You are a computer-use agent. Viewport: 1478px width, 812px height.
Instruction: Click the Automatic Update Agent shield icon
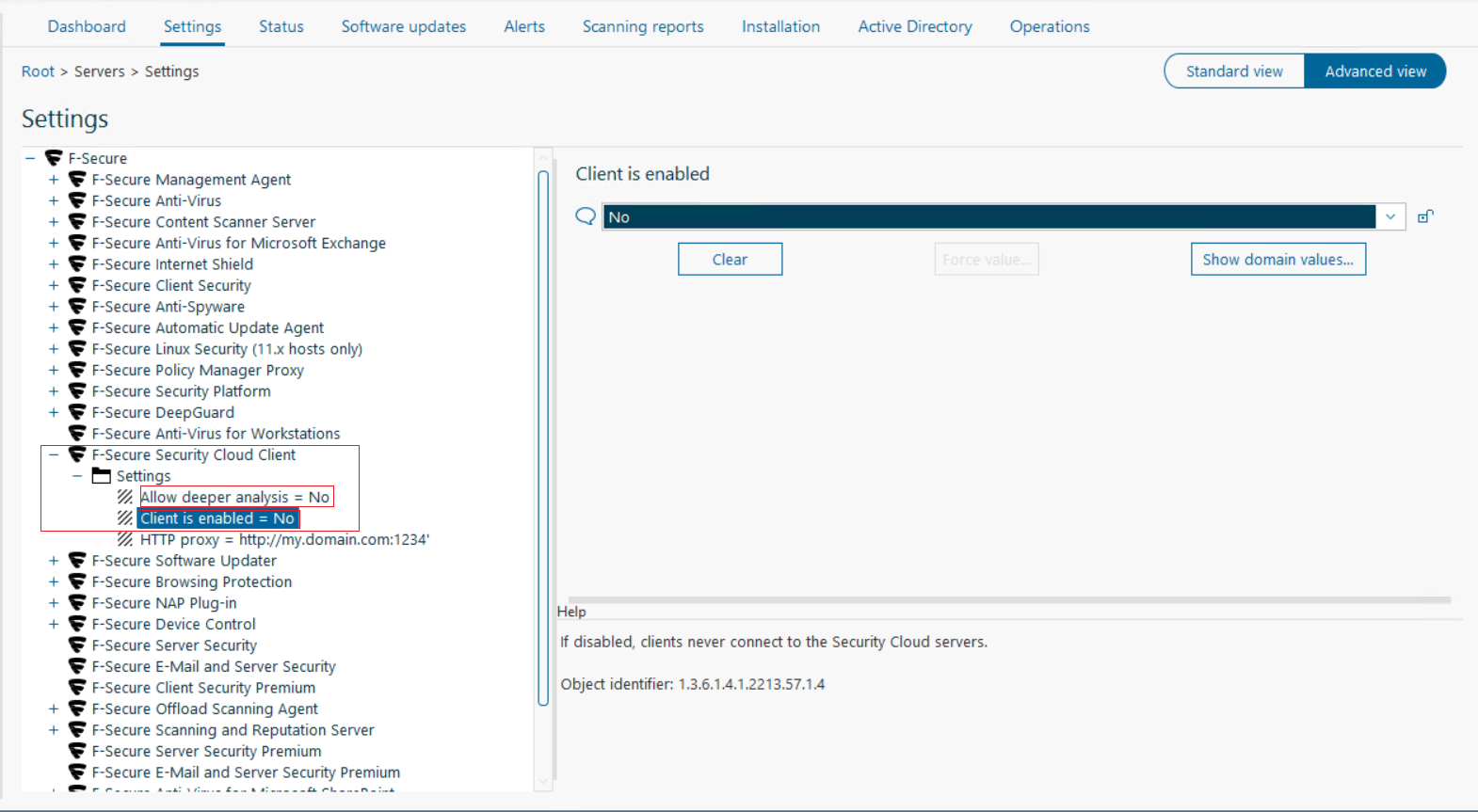coord(77,327)
